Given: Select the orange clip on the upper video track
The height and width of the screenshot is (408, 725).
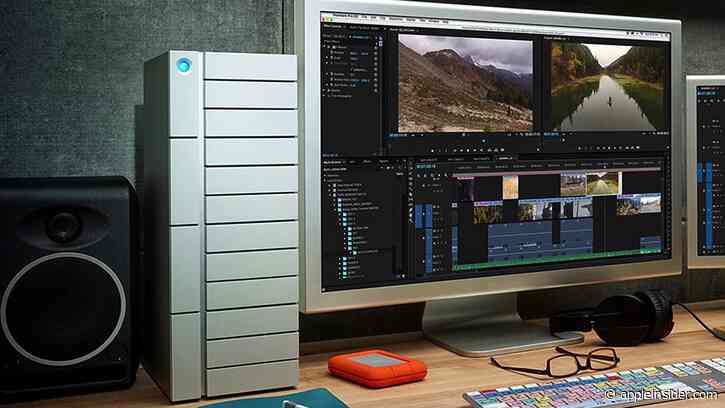Looking at the screenshot, I should pos(510,187).
